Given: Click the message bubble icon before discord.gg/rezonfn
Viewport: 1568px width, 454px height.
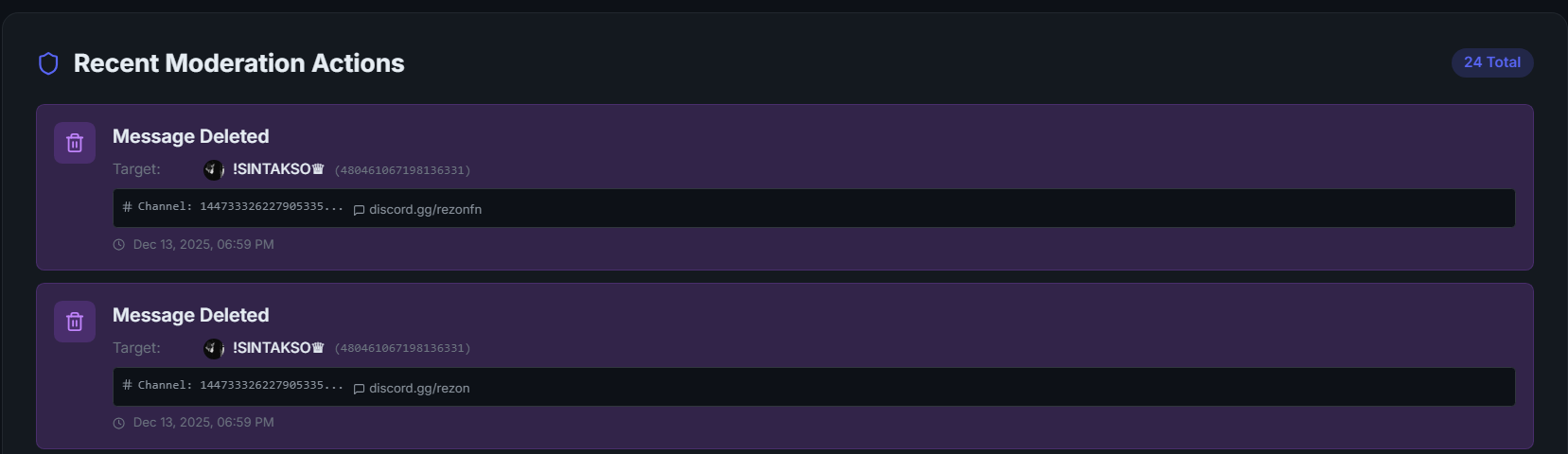Looking at the screenshot, I should pos(359,210).
